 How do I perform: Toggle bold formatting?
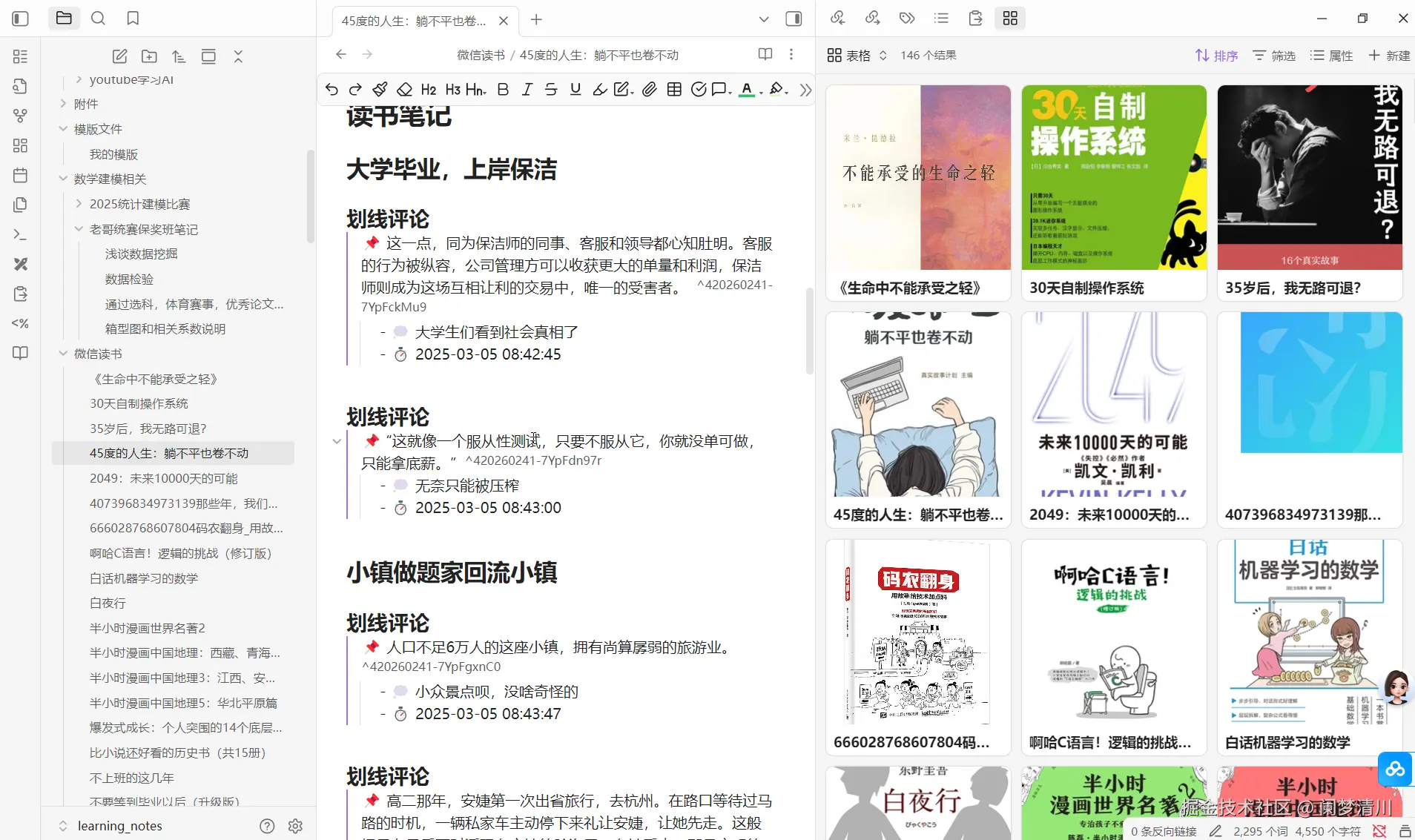(503, 90)
